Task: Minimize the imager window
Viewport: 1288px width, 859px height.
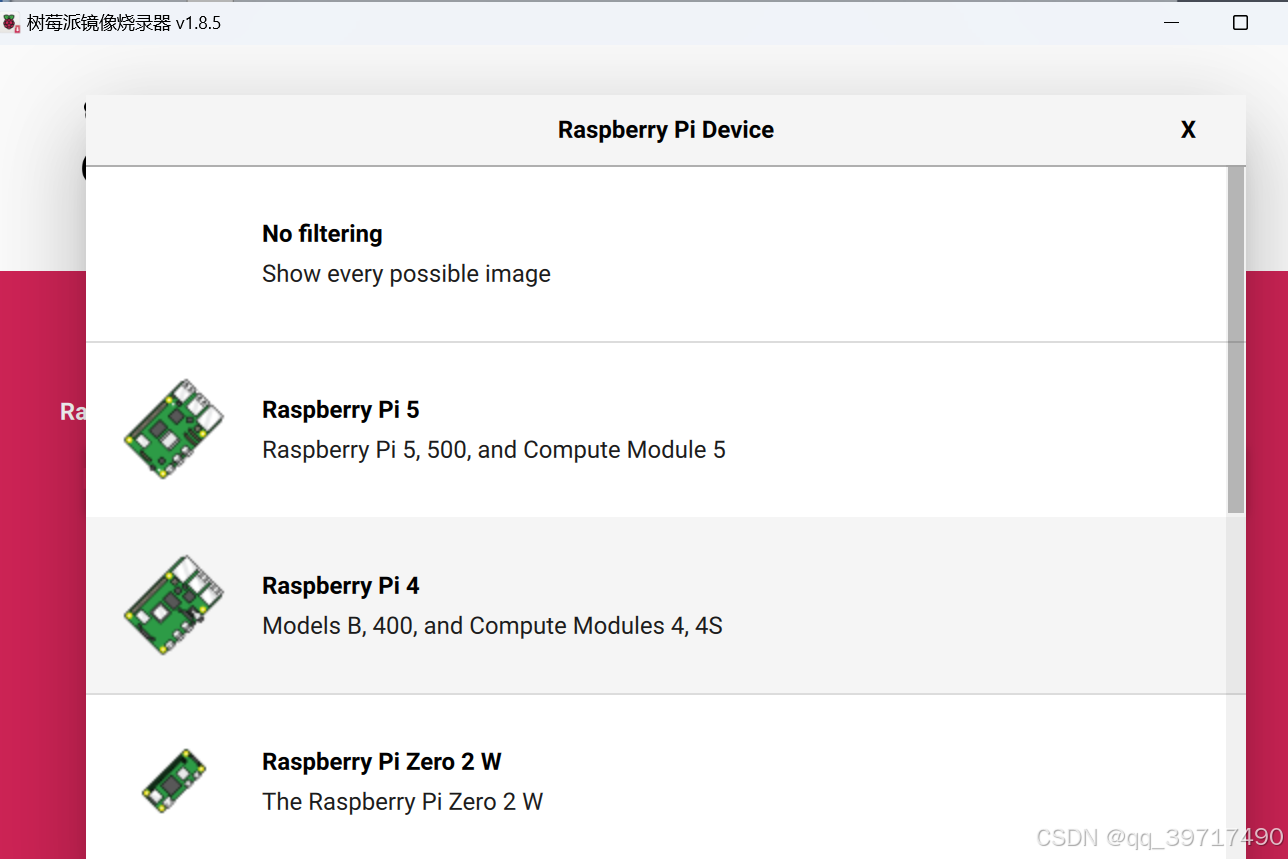Action: point(1172,23)
